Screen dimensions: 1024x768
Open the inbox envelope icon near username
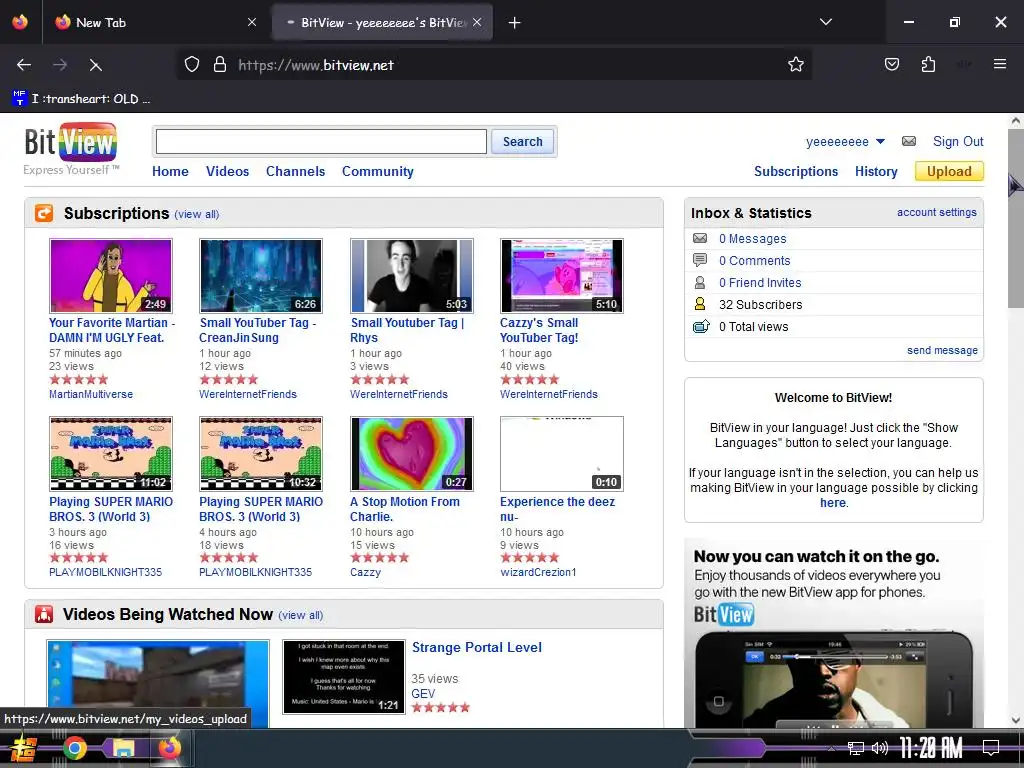[908, 141]
